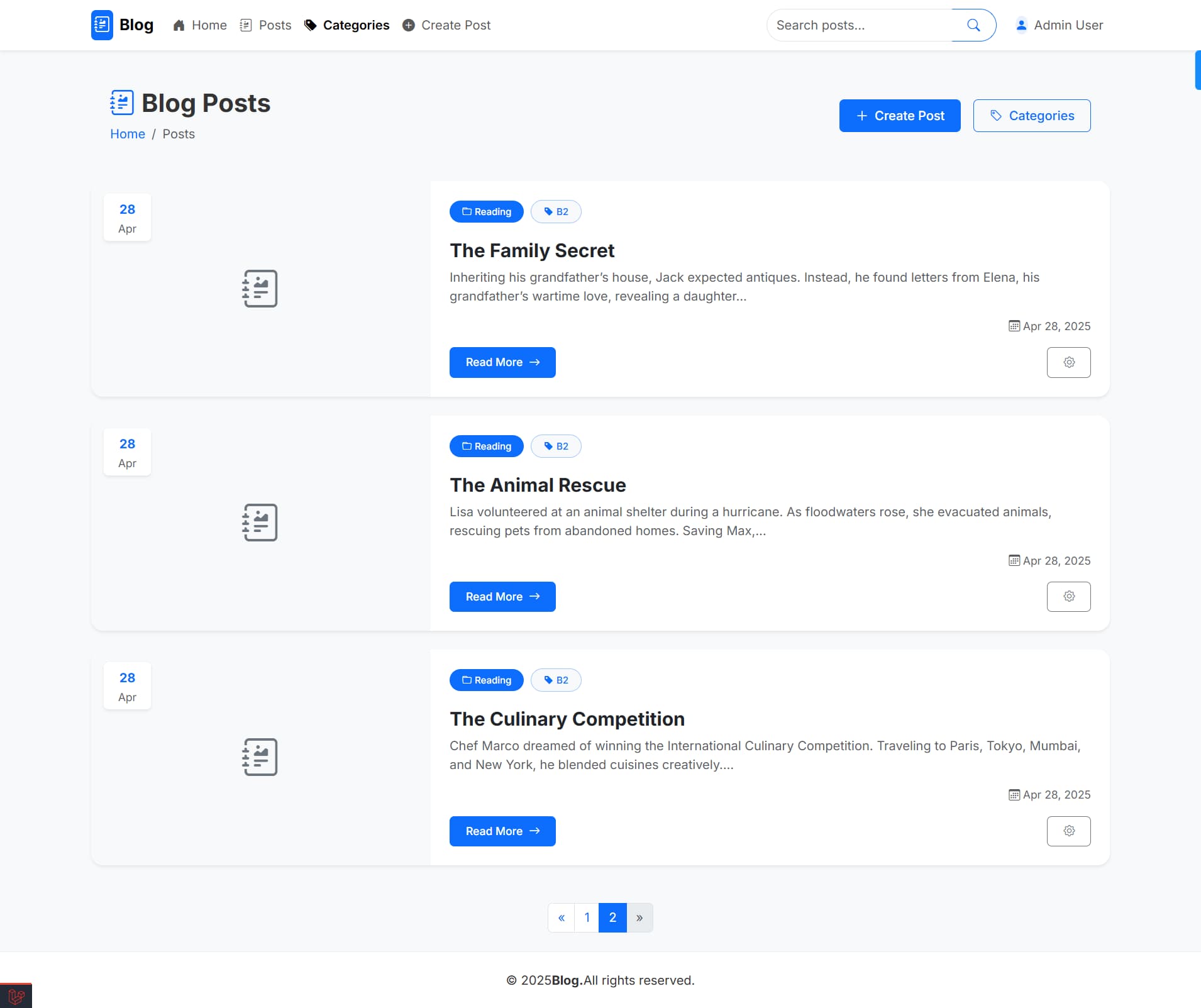The image size is (1201, 1008).
Task: Open the options gear menu on The Animal Rescue post
Action: click(x=1069, y=596)
